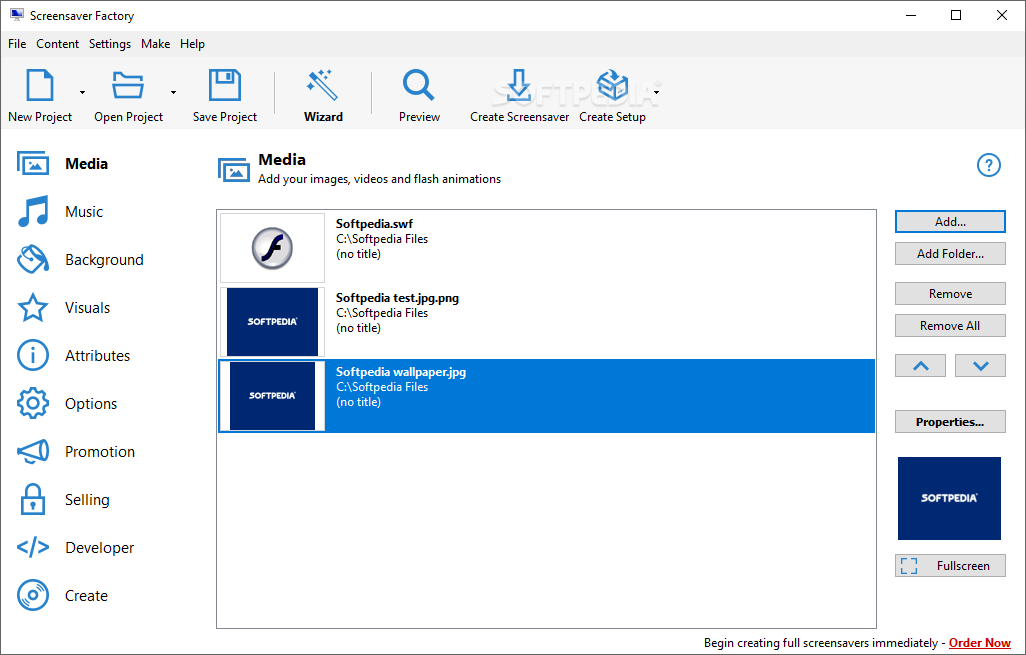
Task: Open the Options gear section
Action: 67,404
